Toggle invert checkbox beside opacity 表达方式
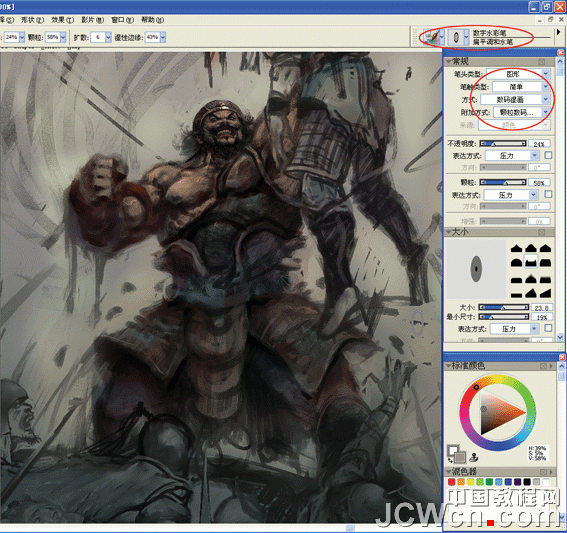The image size is (567, 533). click(x=549, y=155)
